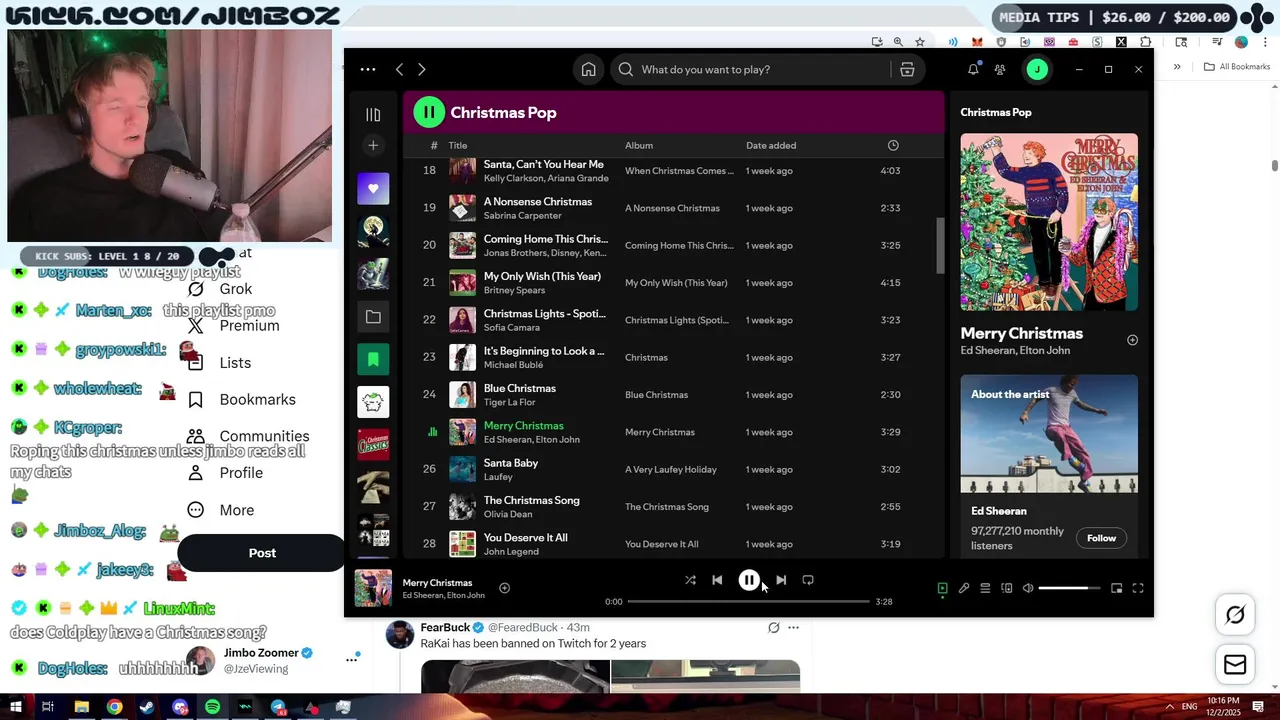Open X Messages envelope button
Screen dimensions: 1280x720
click(1235, 665)
